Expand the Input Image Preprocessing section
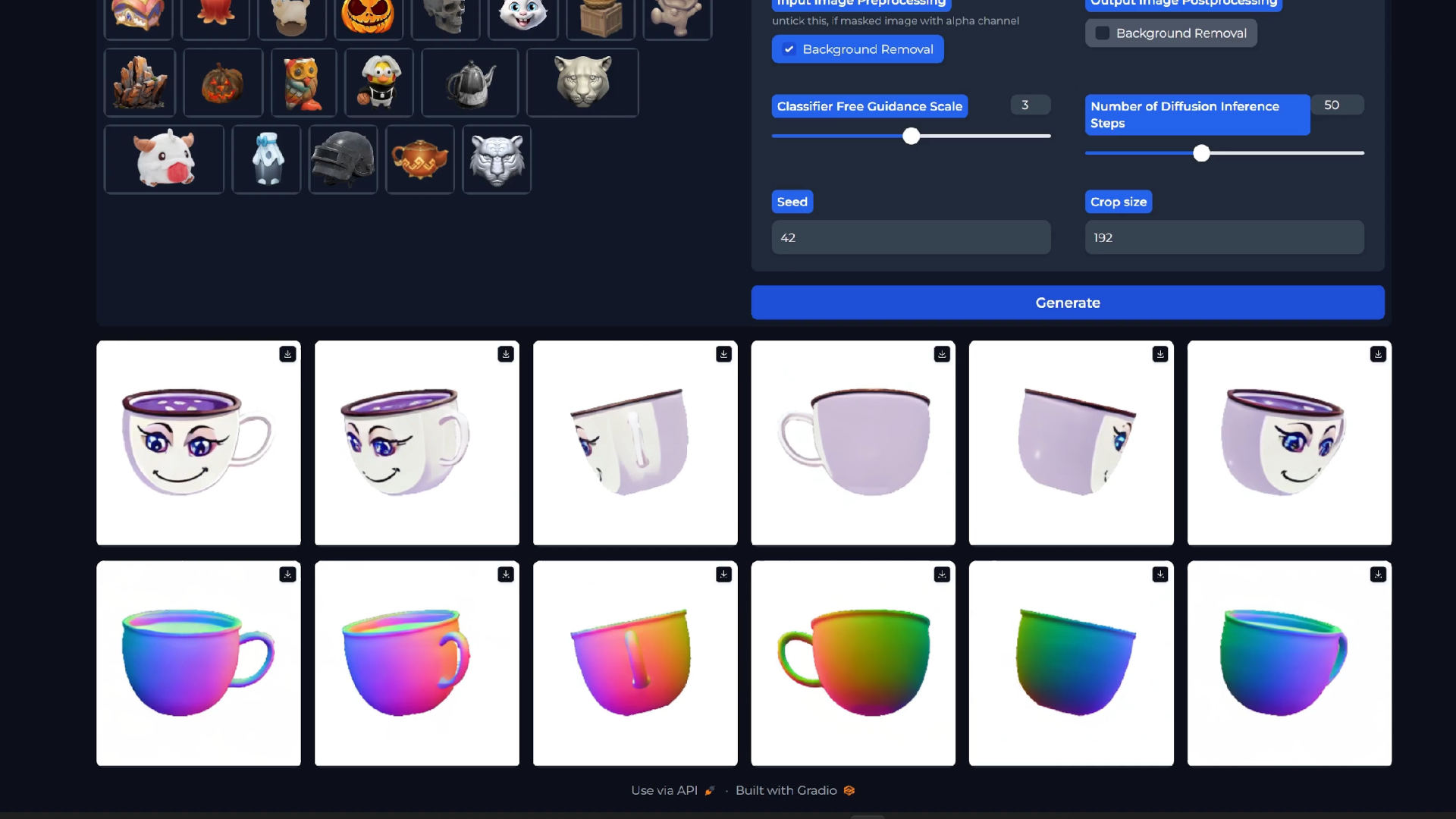Screen dimensions: 1456x819 point(861,3)
